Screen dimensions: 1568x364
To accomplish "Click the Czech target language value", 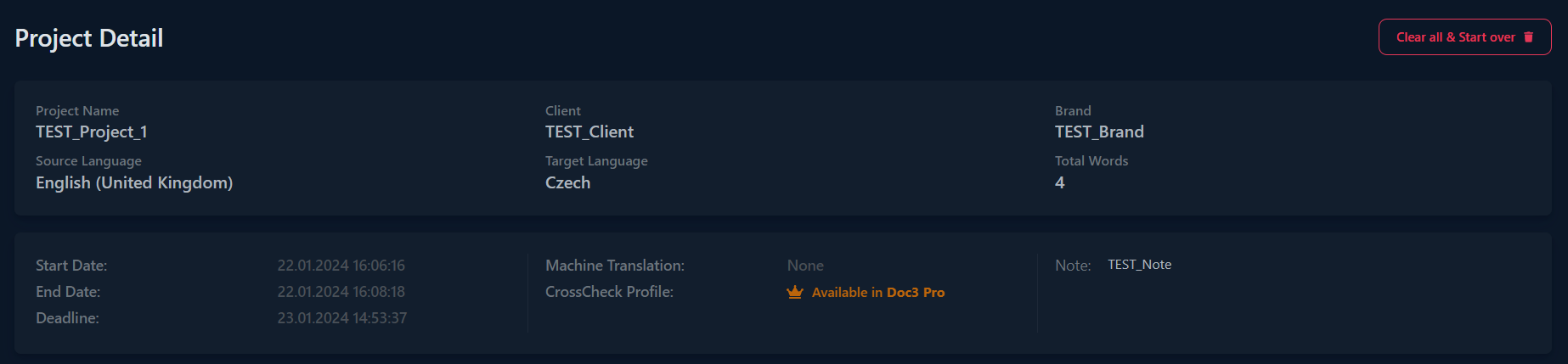I will (x=567, y=182).
